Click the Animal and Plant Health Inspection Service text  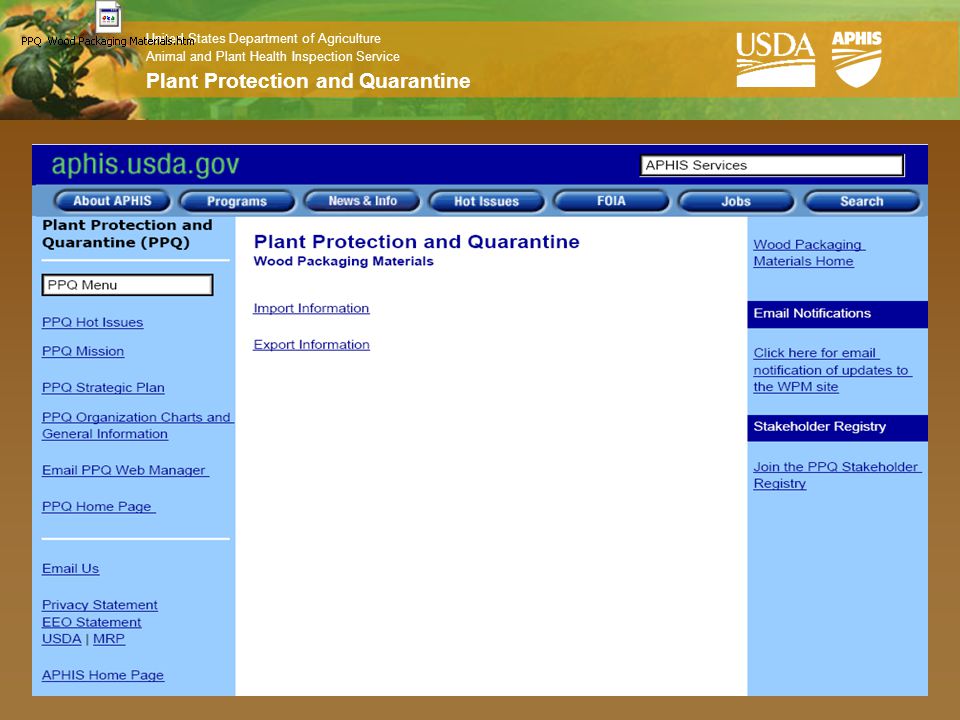coord(272,56)
